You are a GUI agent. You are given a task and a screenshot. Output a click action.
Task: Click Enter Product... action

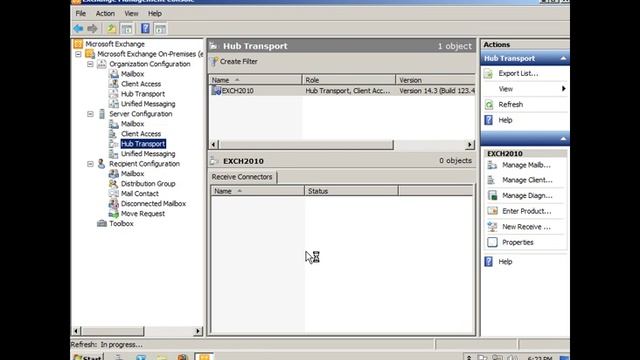pos(527,211)
